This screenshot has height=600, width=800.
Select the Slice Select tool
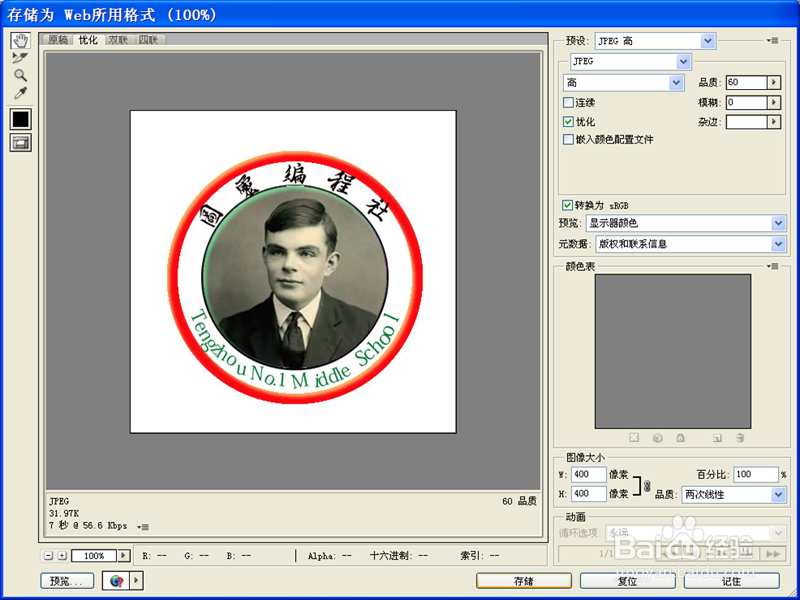point(20,58)
